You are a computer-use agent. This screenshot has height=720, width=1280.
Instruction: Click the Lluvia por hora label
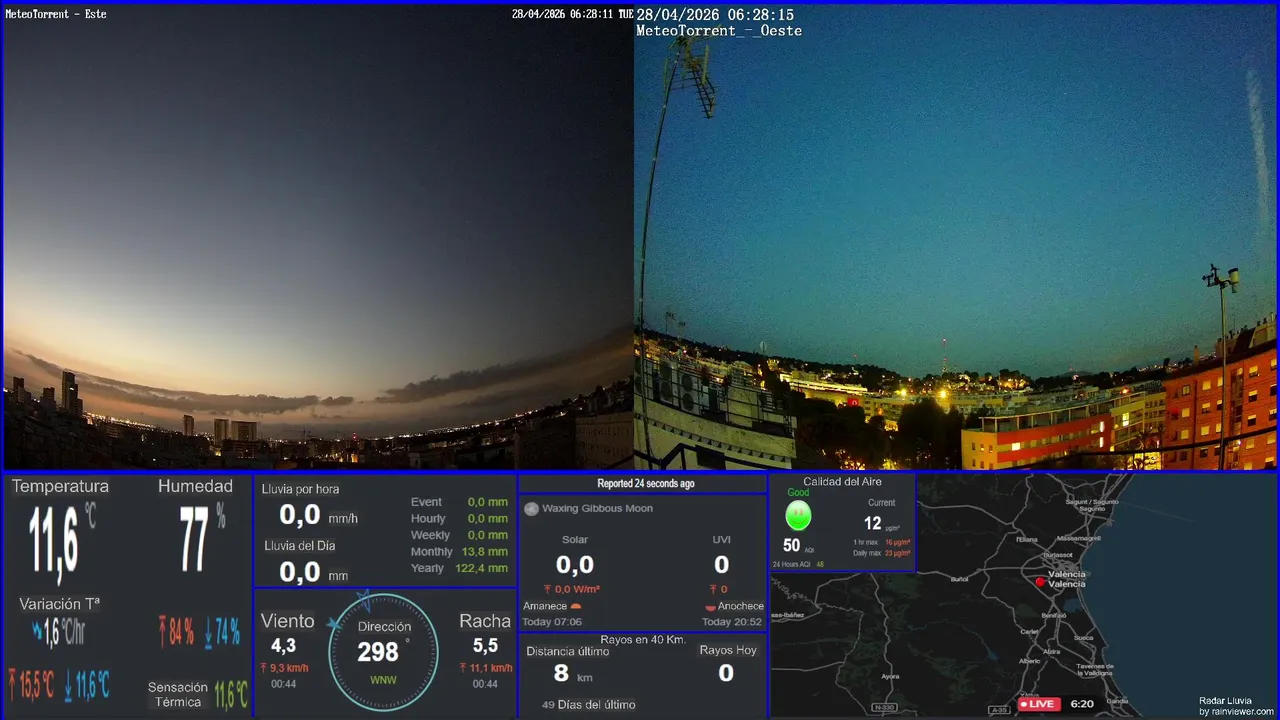pyautogui.click(x=300, y=489)
